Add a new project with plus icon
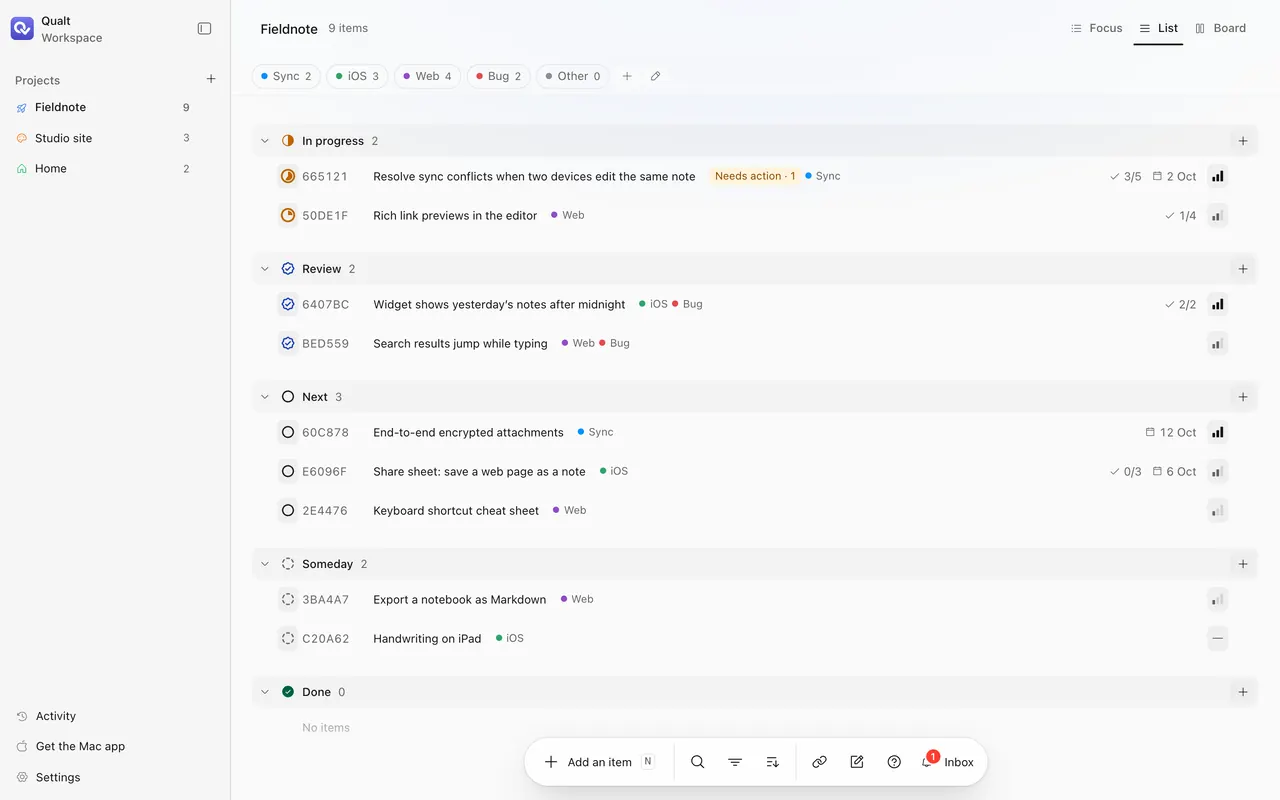This screenshot has width=1280, height=800. [211, 80]
